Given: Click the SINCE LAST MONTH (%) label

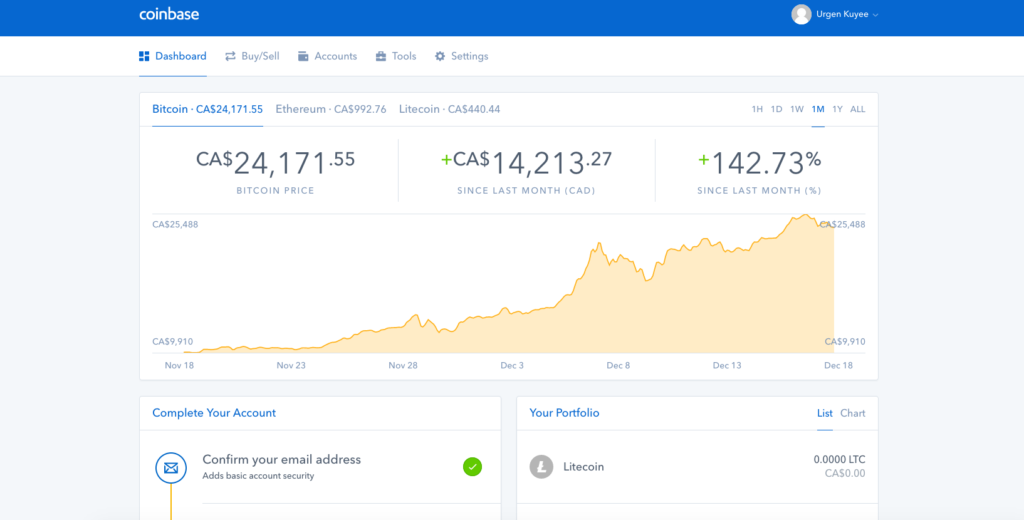Looking at the screenshot, I should pyautogui.click(x=760, y=191).
